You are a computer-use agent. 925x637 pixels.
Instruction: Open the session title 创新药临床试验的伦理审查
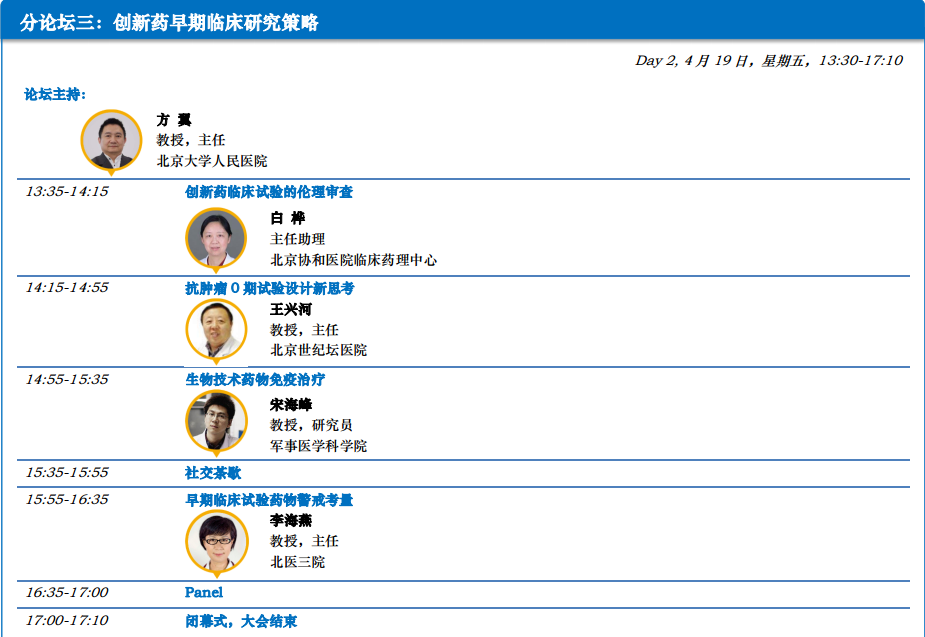[x=269, y=192]
